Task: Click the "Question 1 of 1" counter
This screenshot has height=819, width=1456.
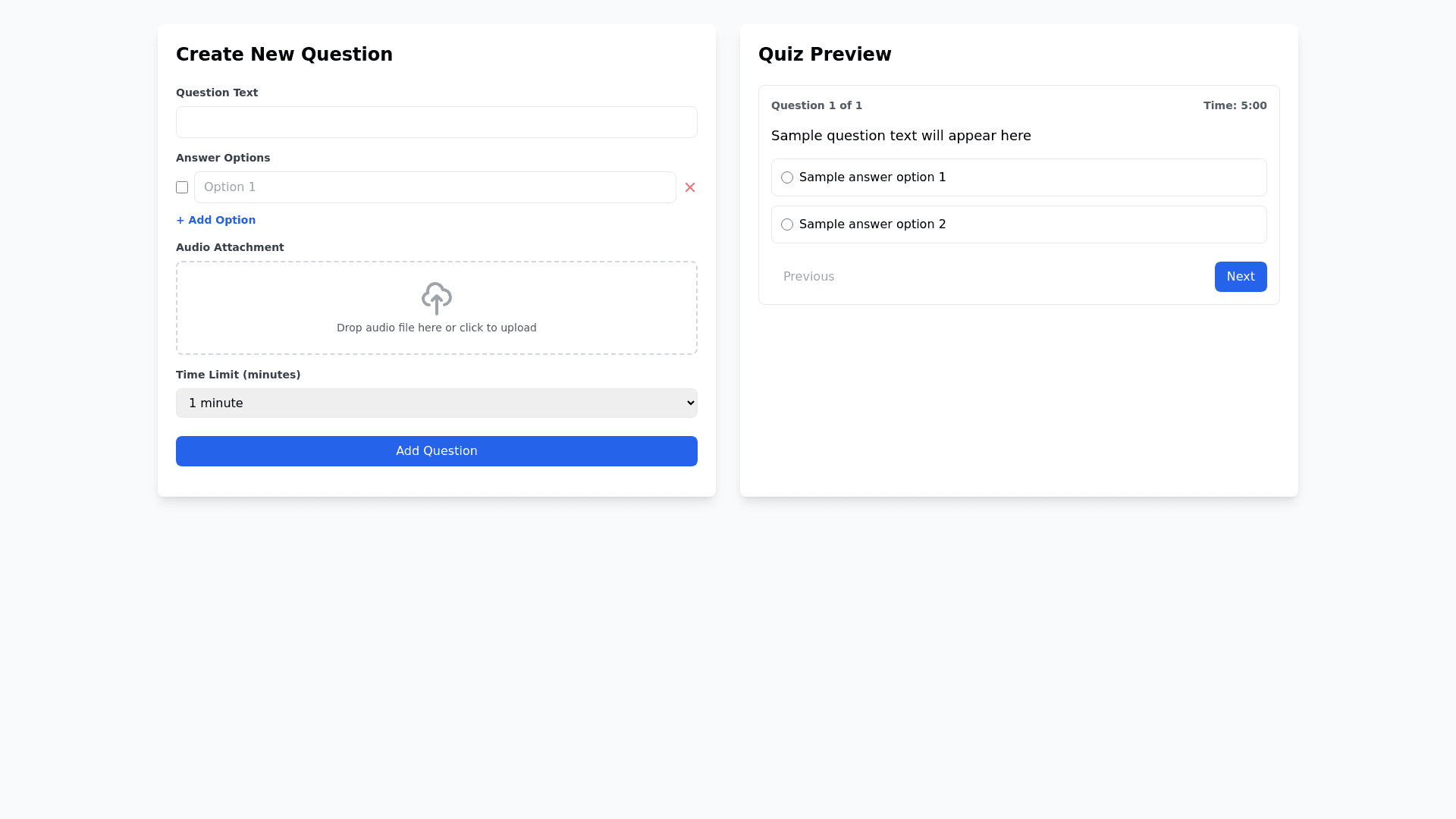Action: 816,105
